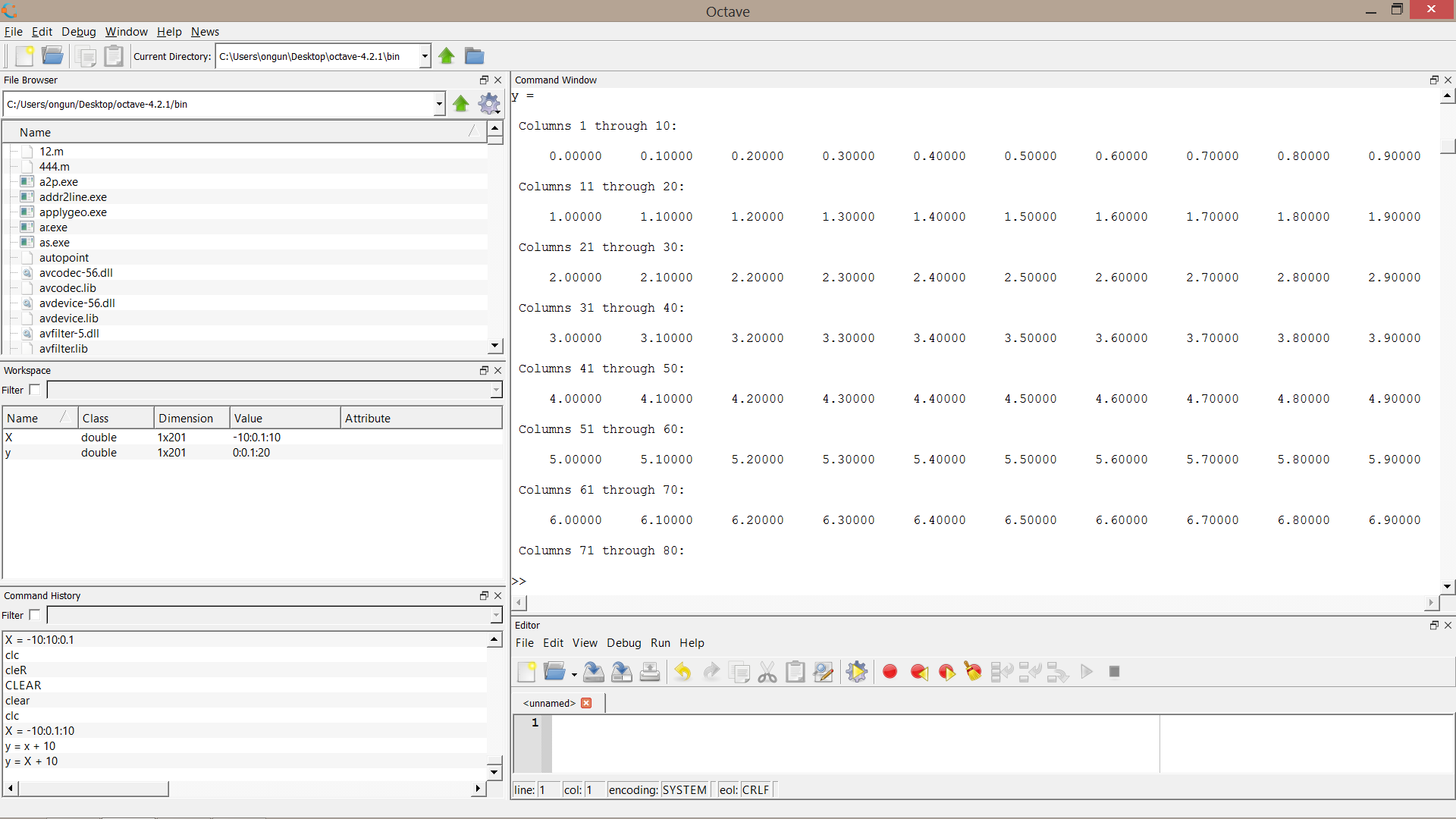This screenshot has height=819, width=1456.
Task: Expand Current Directory dropdown
Action: pyautogui.click(x=425, y=56)
